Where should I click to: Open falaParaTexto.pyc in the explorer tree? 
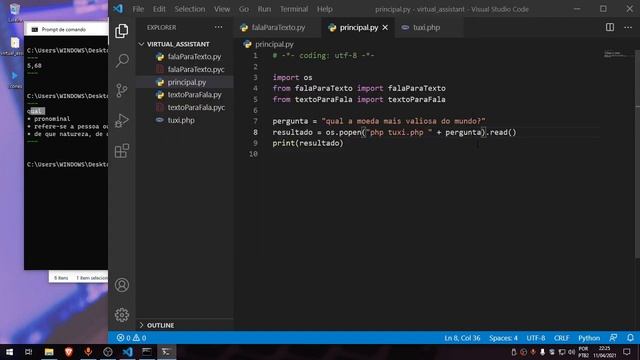196,69
